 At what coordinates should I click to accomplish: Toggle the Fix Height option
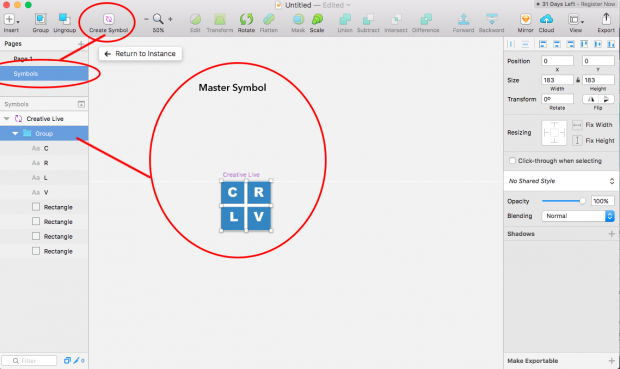pos(577,140)
